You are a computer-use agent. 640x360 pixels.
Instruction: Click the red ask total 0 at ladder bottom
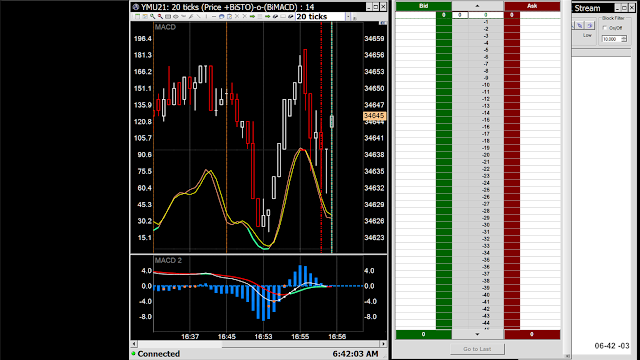click(x=532, y=334)
